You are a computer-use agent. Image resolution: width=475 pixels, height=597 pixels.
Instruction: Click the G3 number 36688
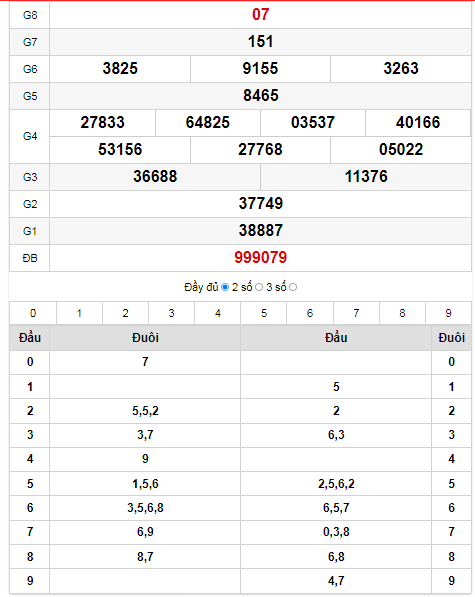155,177
